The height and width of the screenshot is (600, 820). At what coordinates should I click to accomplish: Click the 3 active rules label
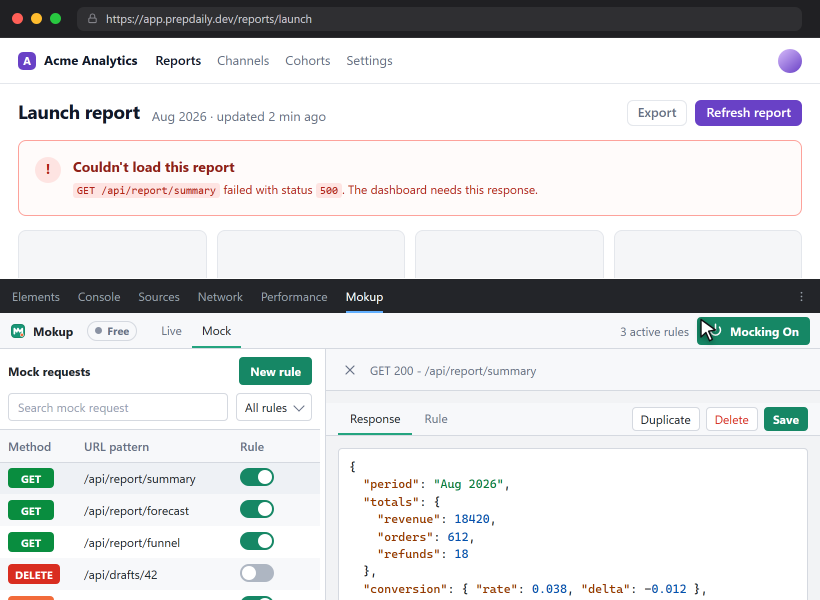click(x=654, y=332)
